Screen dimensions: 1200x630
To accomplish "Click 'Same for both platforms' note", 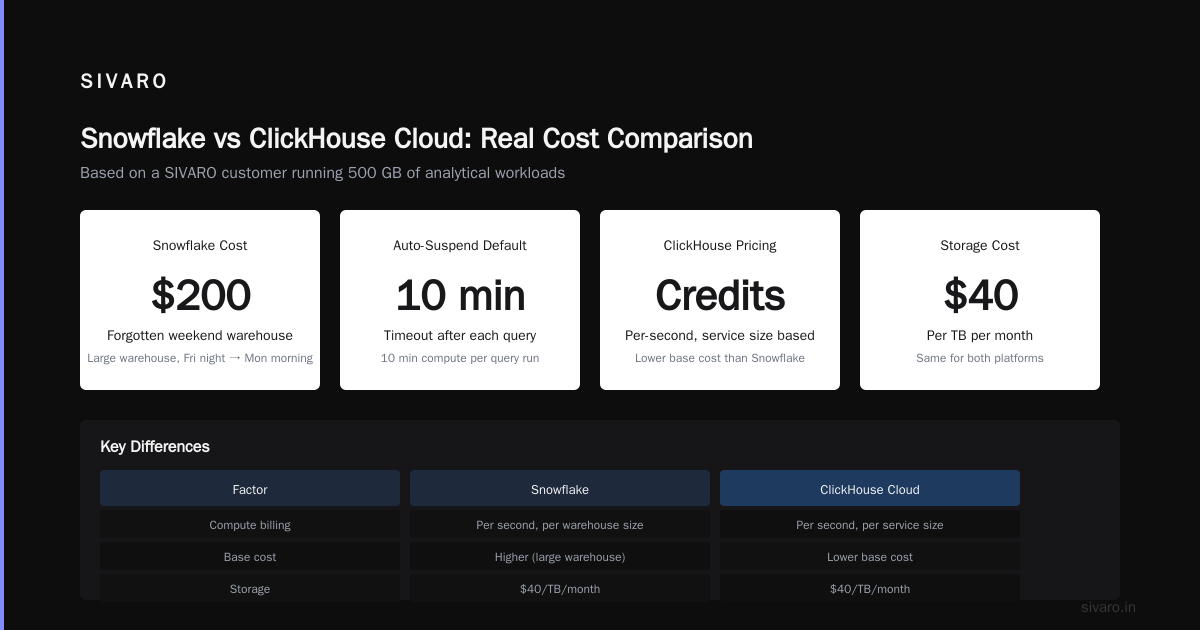I will point(980,358).
